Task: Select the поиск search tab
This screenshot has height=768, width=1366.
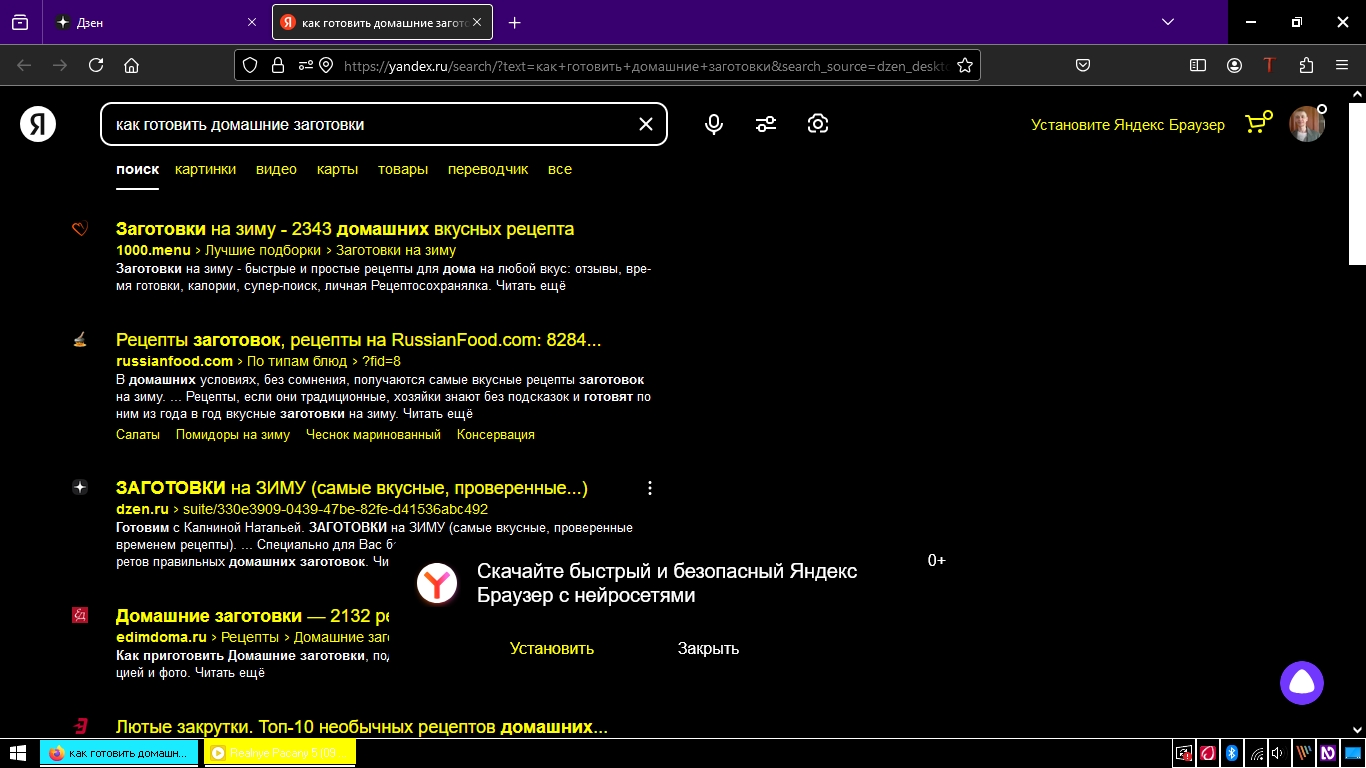Action: pos(137,169)
